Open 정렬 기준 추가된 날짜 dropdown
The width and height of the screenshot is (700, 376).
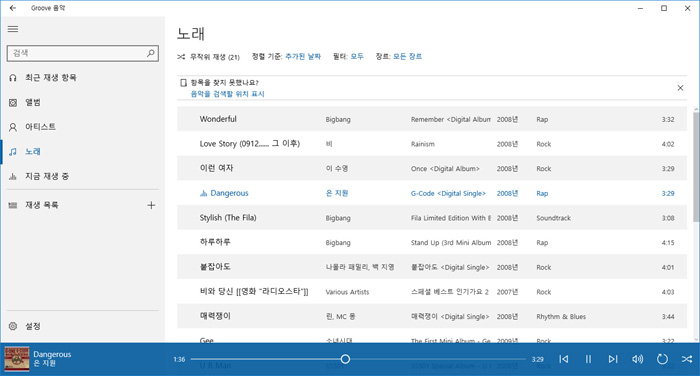303,56
